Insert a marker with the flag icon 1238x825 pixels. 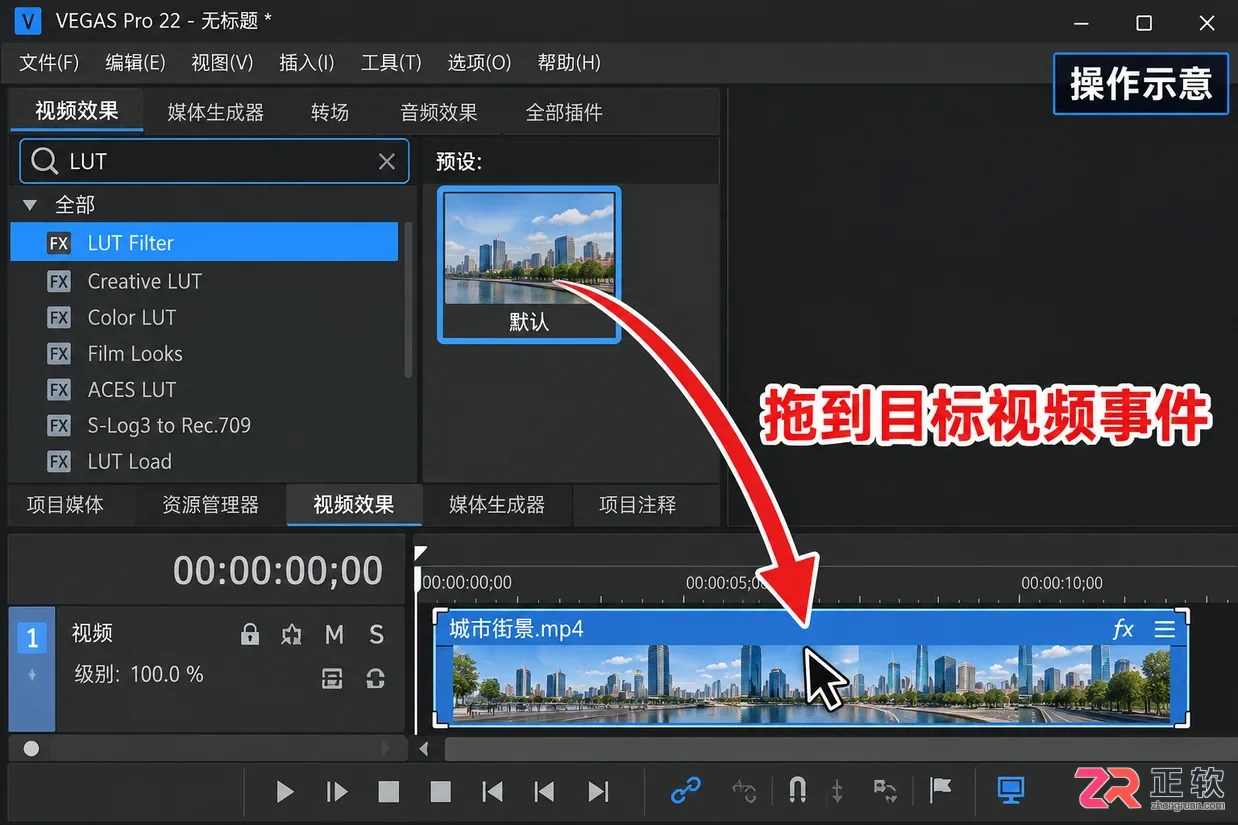(x=940, y=790)
